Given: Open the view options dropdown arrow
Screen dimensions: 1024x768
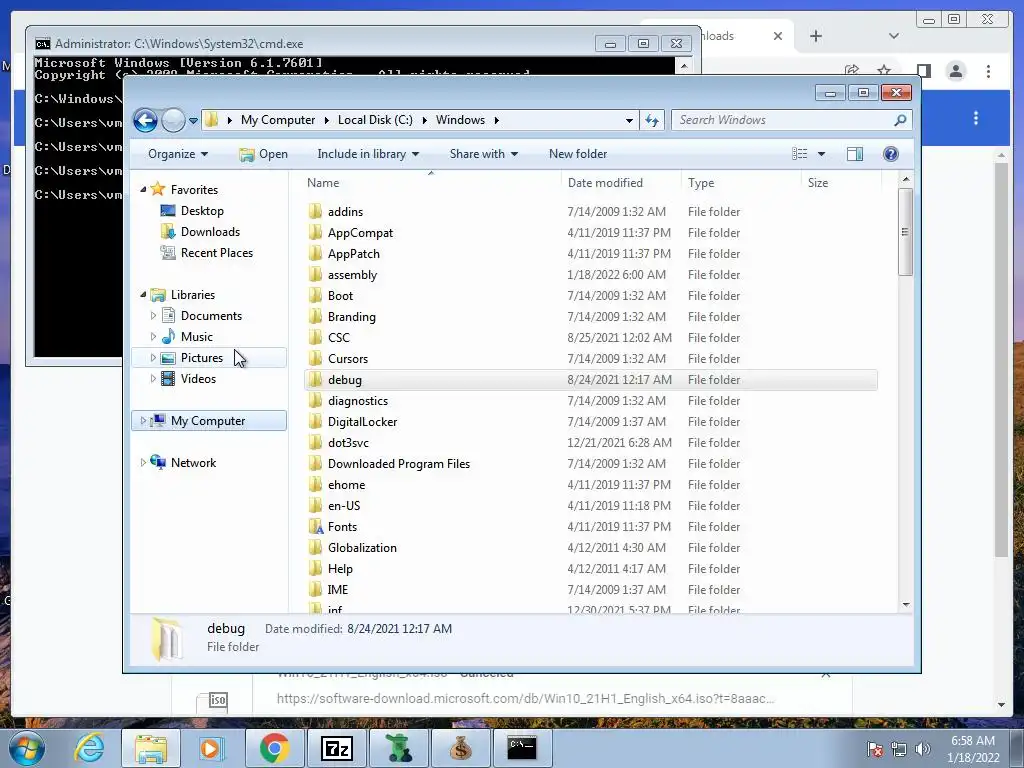Looking at the screenshot, I should (822, 154).
